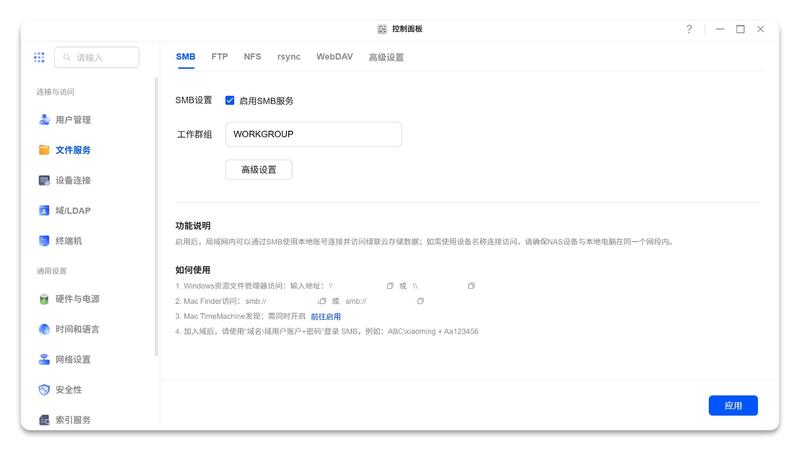
Task: Select 用户管理 text in sidebar
Action: [x=73, y=120]
